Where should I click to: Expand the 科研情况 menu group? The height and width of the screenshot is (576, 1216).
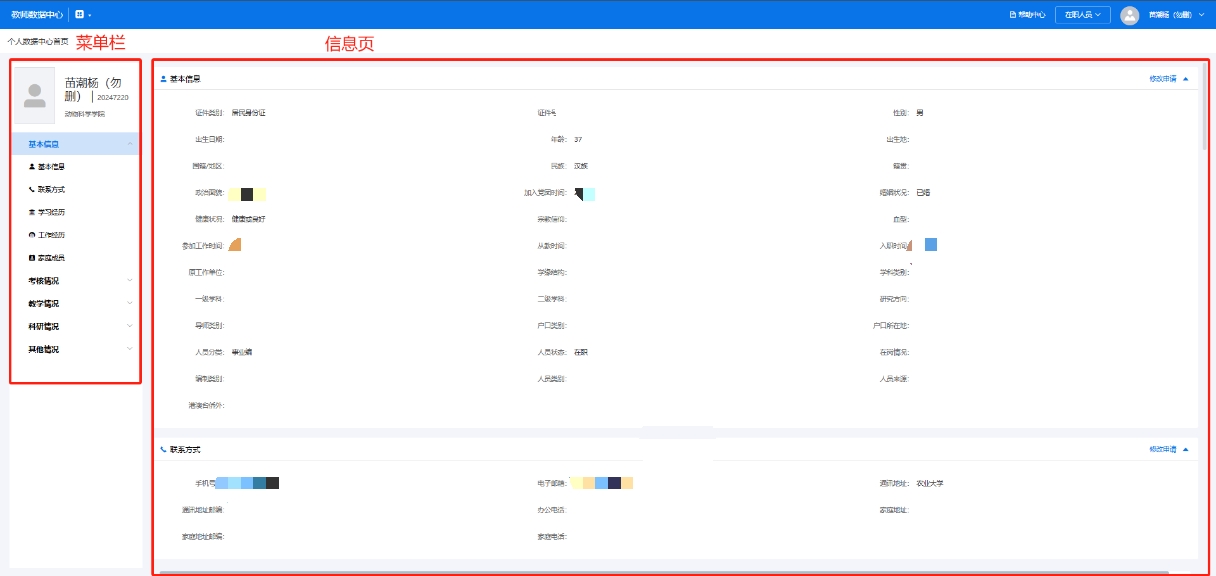click(130, 326)
